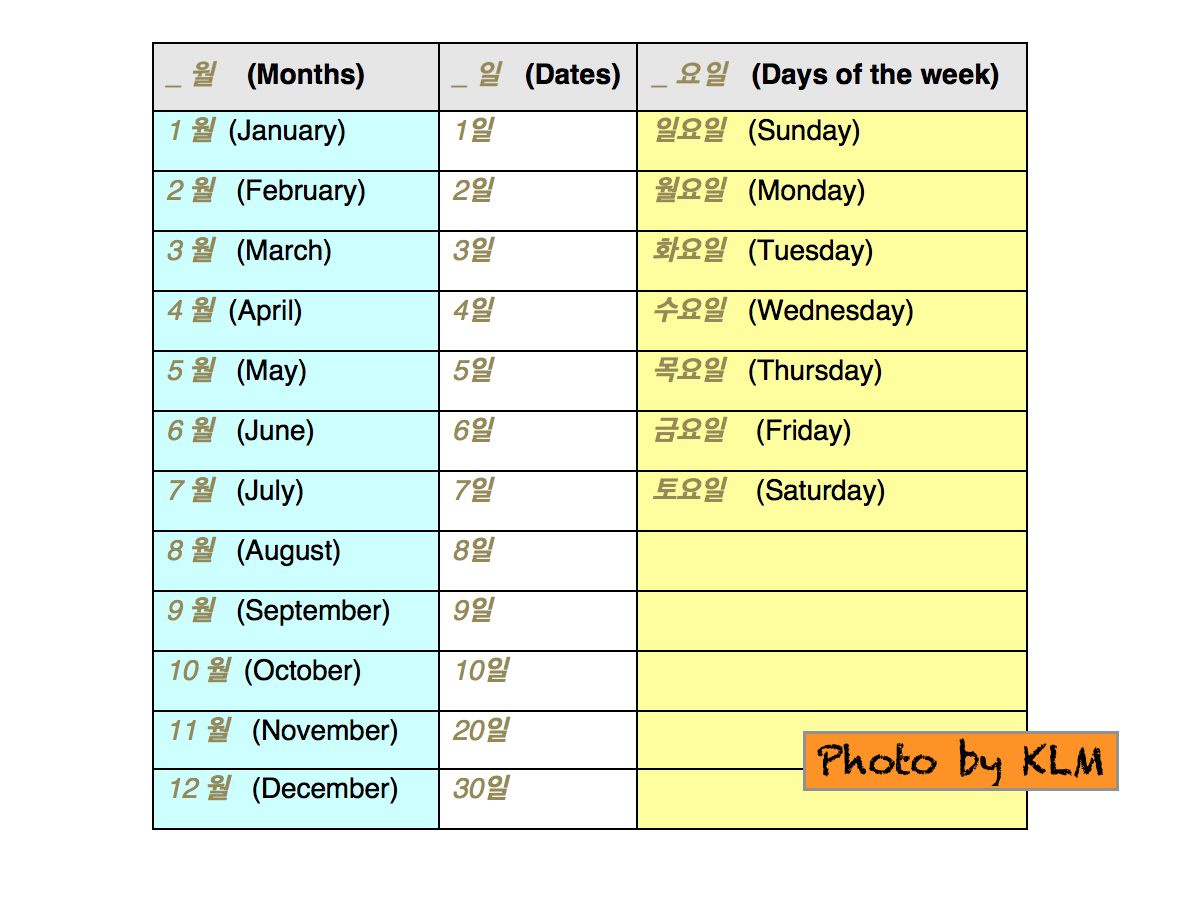Click the Dates column header
The image size is (1190, 900).
[x=538, y=76]
